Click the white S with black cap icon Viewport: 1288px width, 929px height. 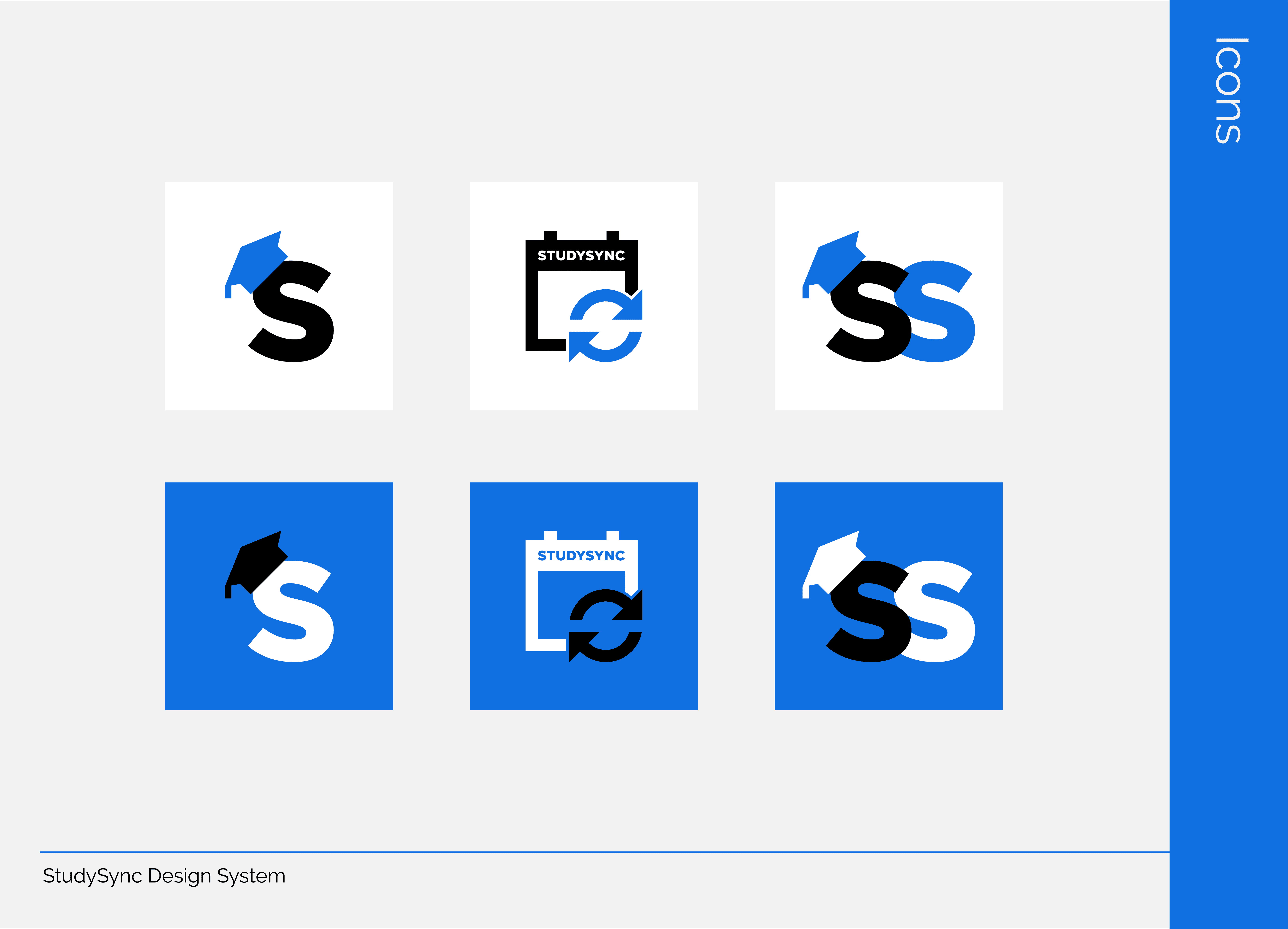pos(279,596)
